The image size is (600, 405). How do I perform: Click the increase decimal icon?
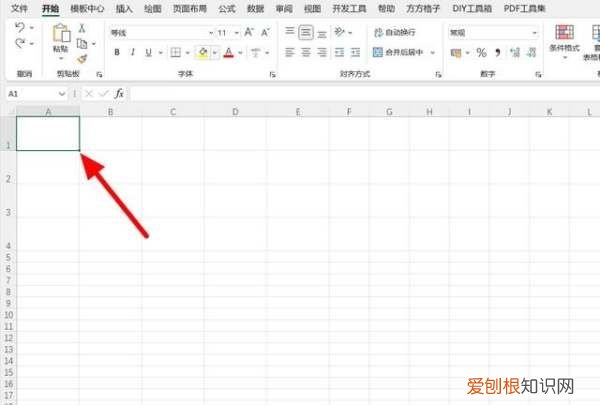[515, 52]
